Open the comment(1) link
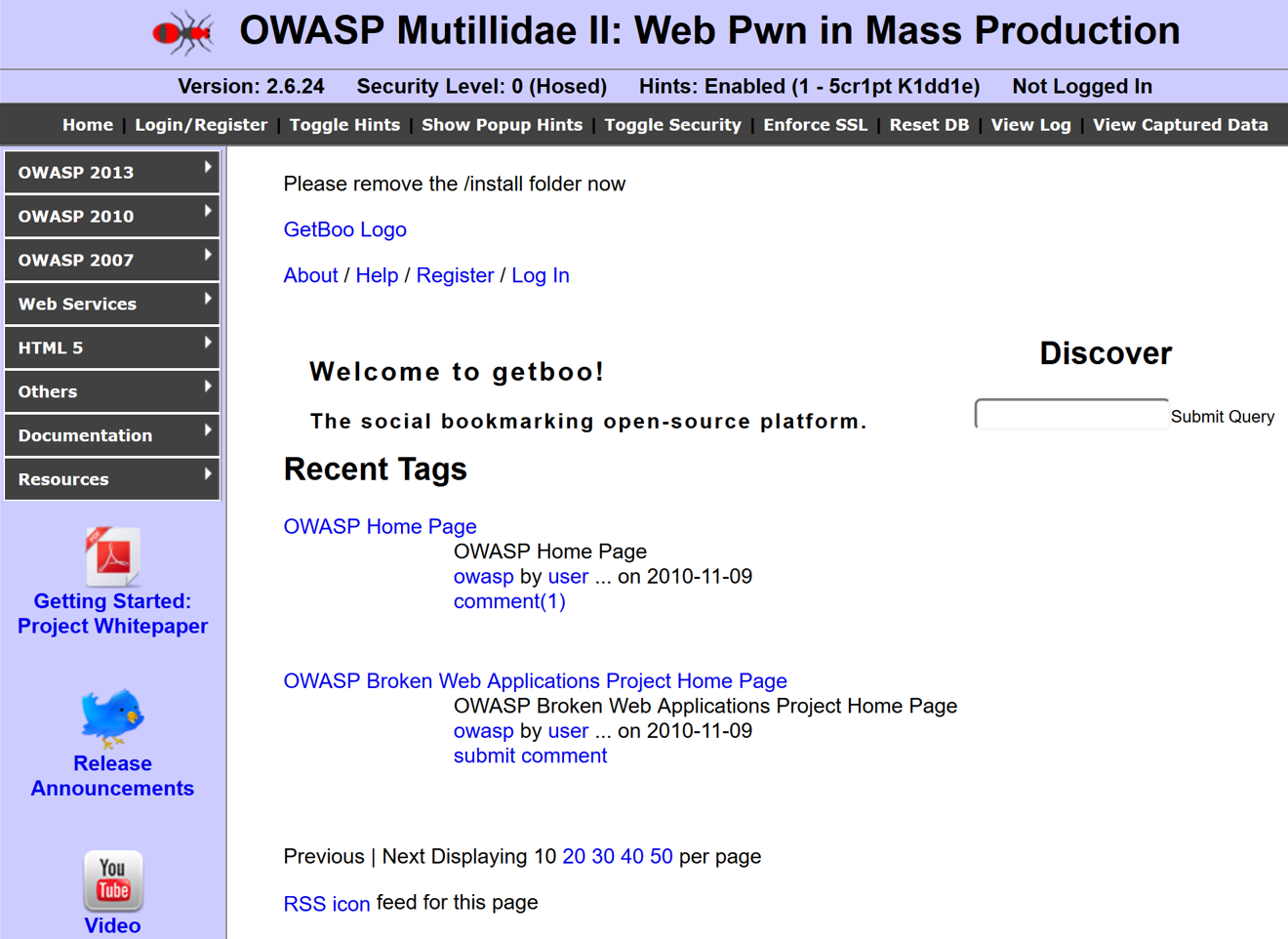 509,601
